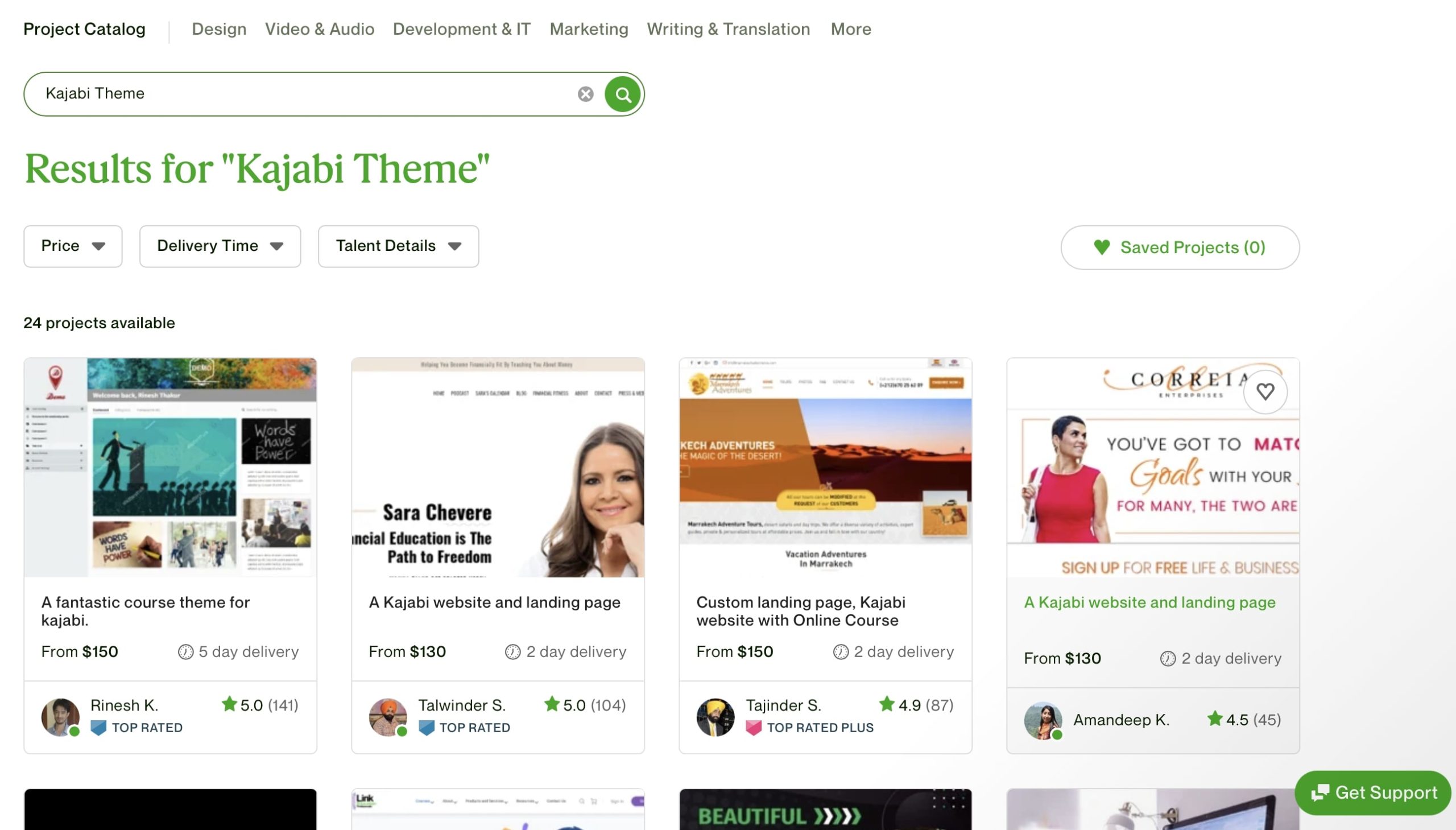Click Amandeep K. profile avatar
This screenshot has width=1456, height=830.
coord(1043,721)
